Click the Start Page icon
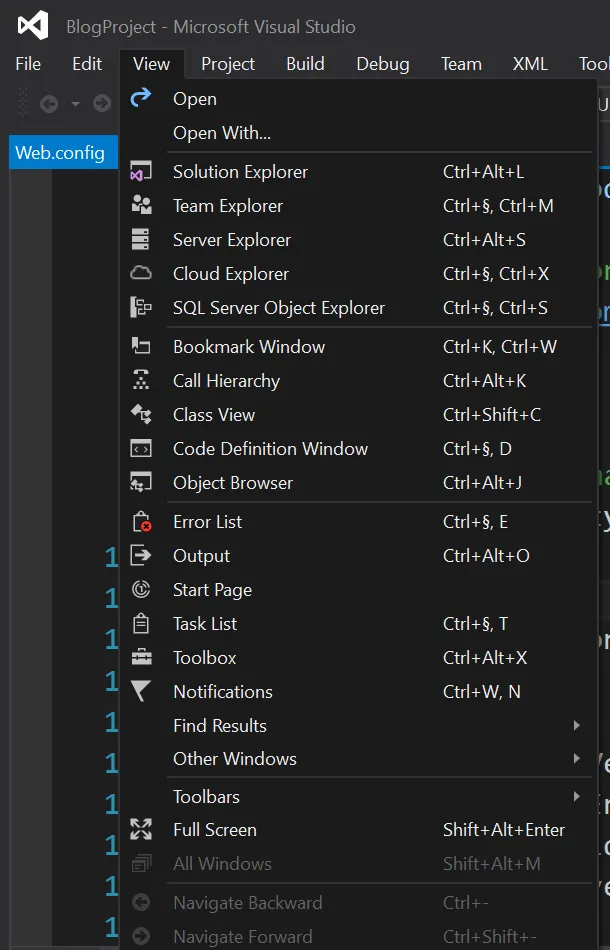This screenshot has height=950, width=610. click(x=141, y=589)
